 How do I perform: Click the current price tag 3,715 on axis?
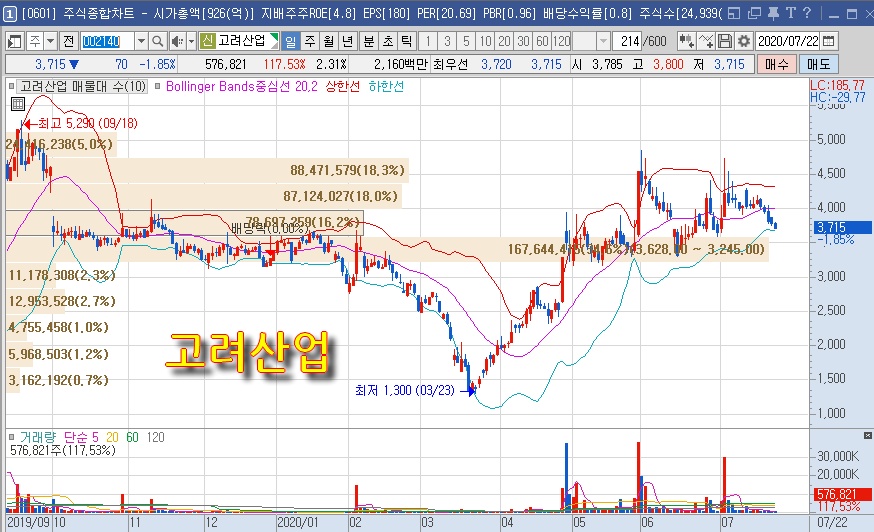(842, 228)
